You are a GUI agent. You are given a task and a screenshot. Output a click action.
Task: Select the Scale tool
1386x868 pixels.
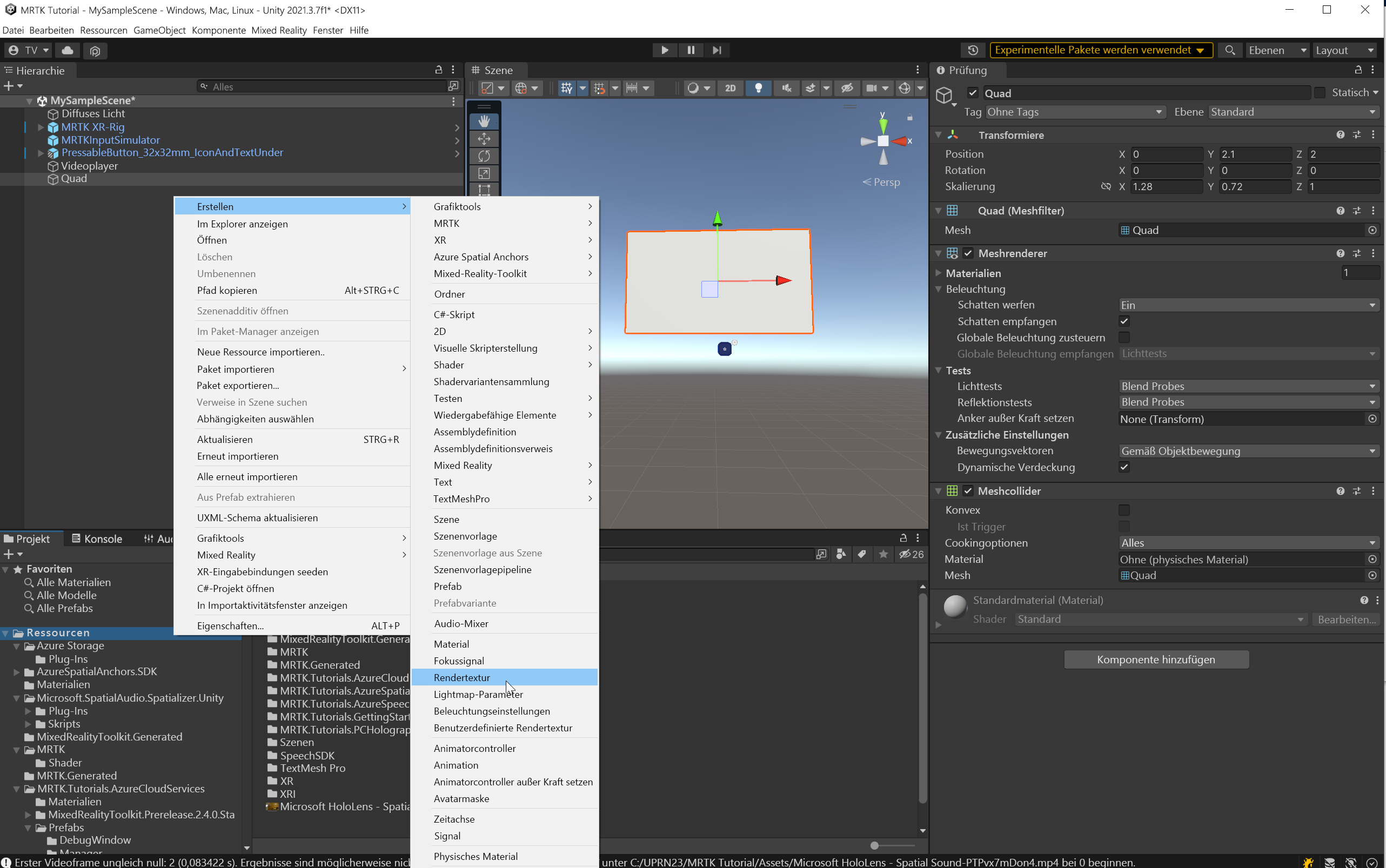484,173
